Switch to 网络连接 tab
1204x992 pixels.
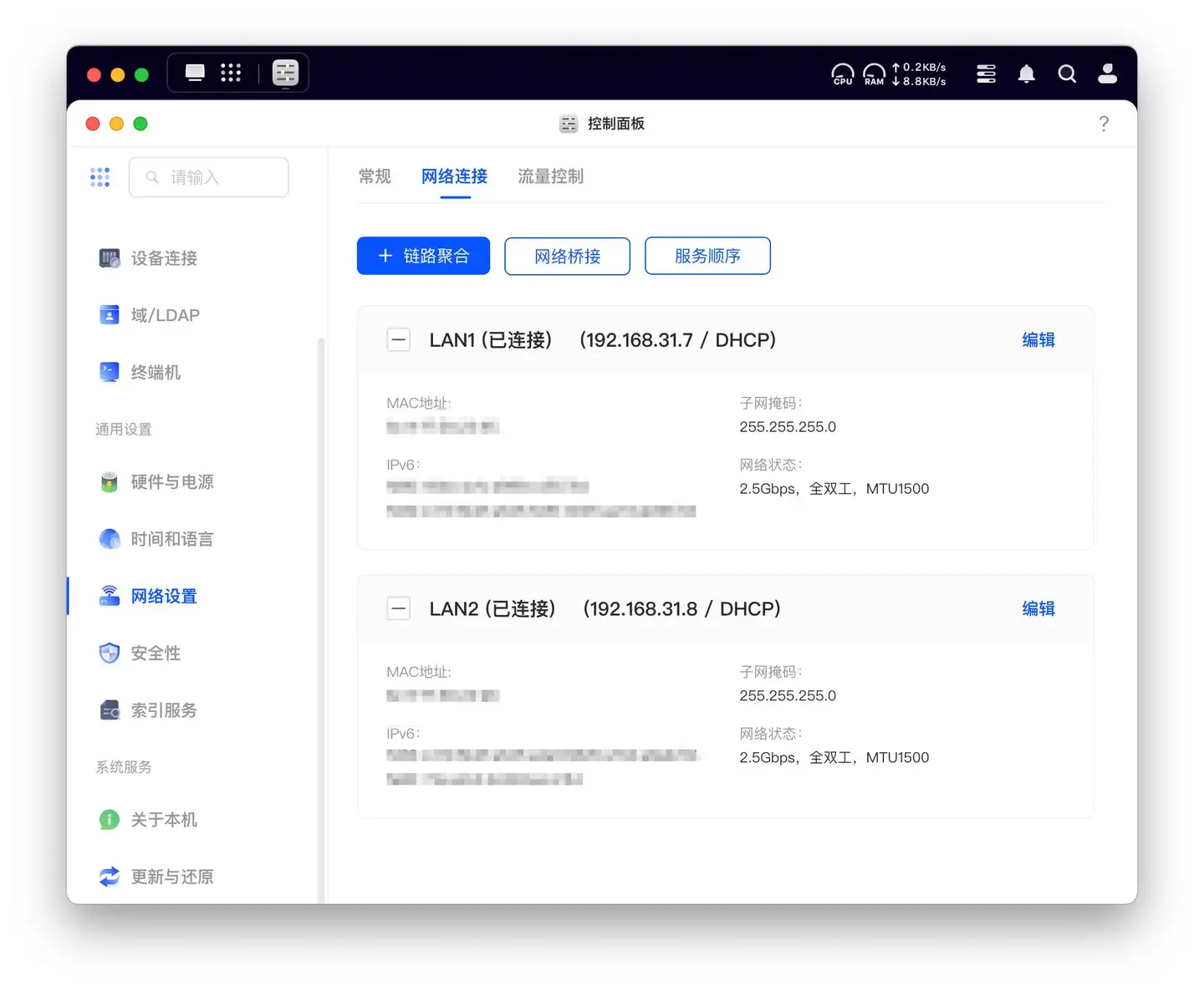coord(455,176)
